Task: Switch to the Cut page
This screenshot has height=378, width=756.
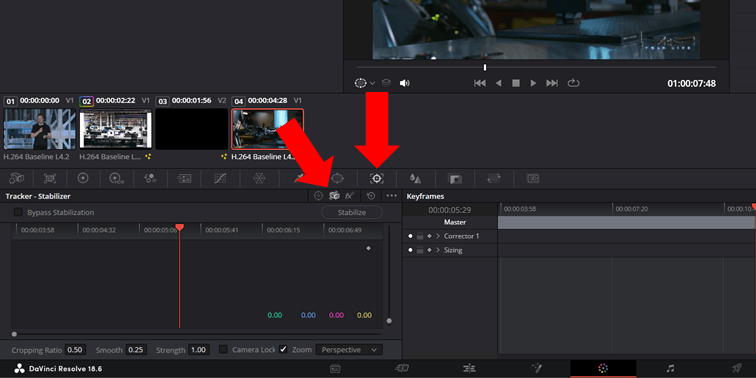Action: 402,369
